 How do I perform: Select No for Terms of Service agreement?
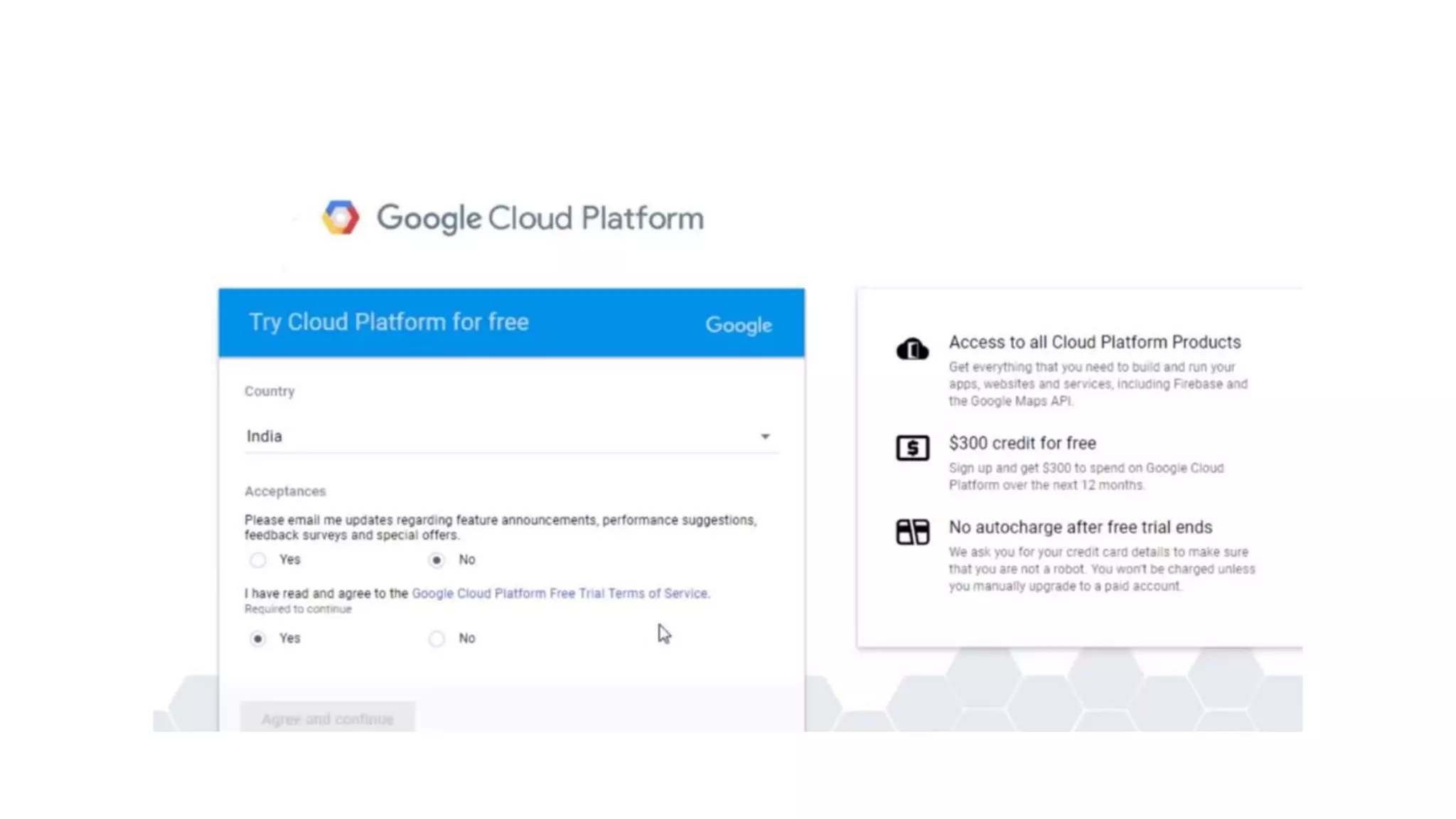coord(437,638)
